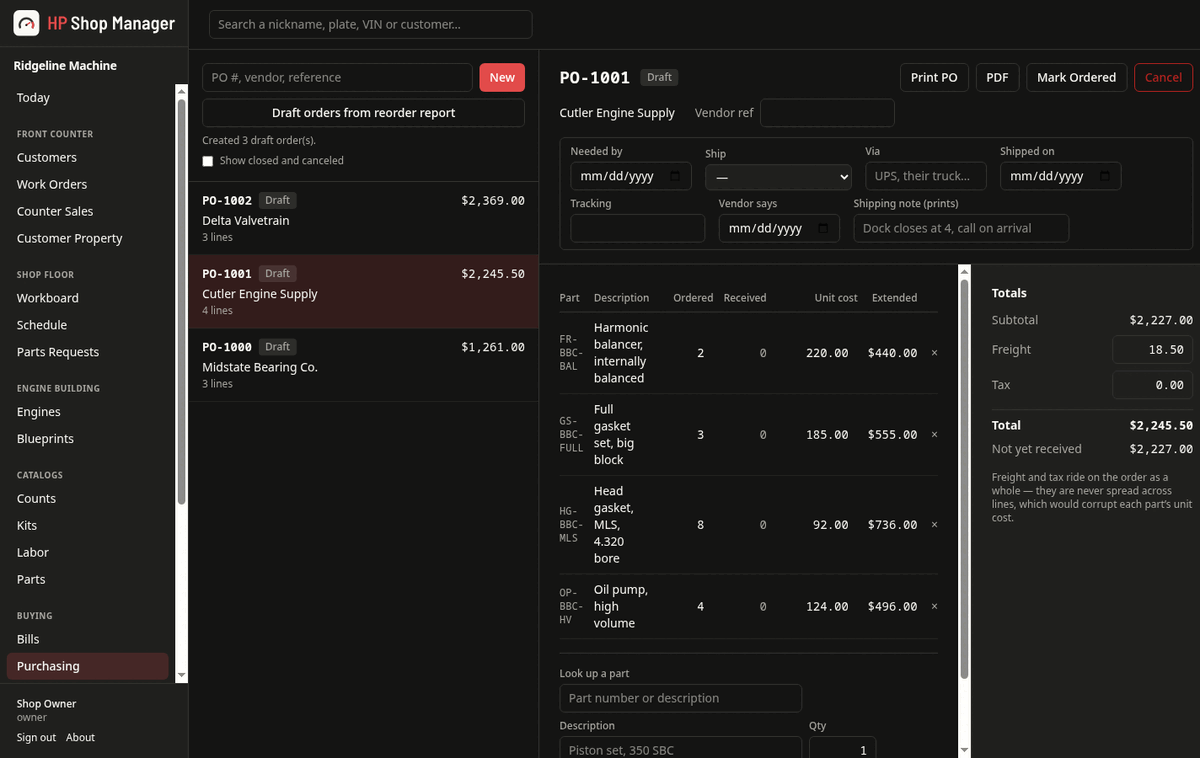1200x758 pixels.
Task: Edit the Freight amount field
Action: coord(1152,350)
